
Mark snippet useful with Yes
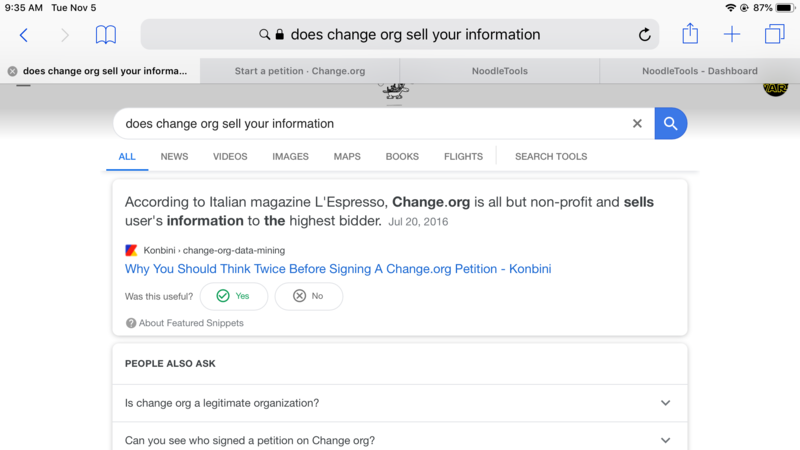(x=234, y=296)
